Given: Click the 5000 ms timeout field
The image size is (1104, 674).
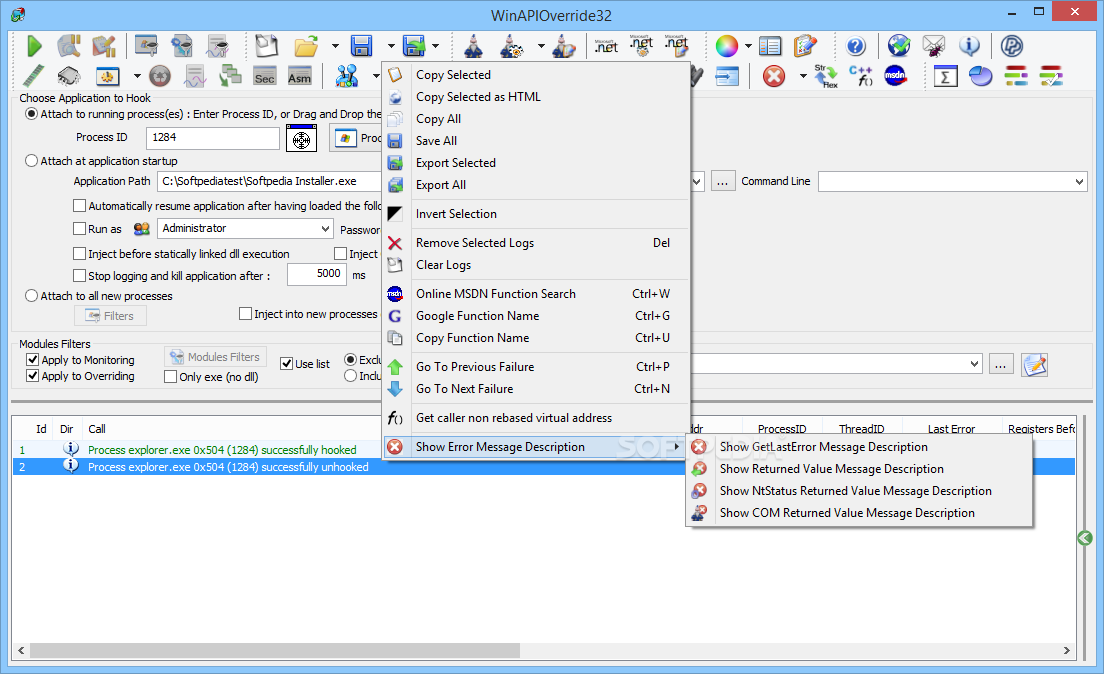Looking at the screenshot, I should (x=317, y=274).
